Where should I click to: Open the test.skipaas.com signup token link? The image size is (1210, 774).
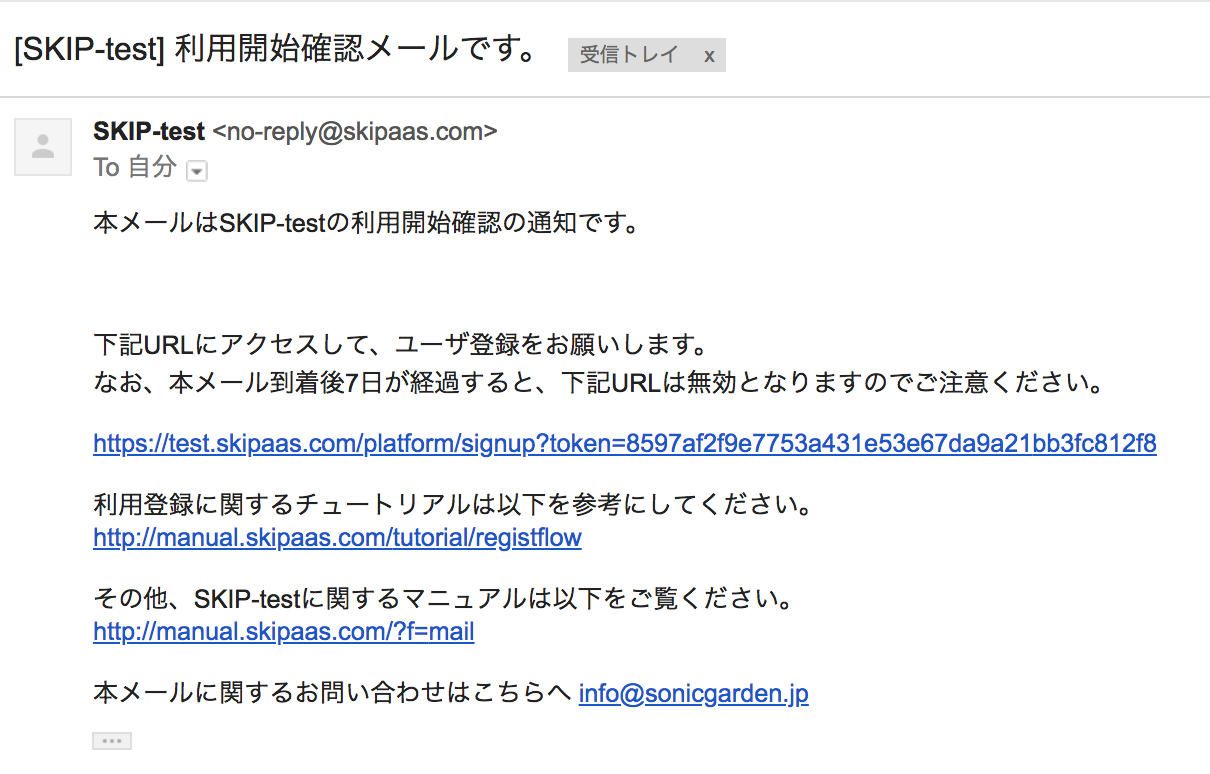pos(625,444)
